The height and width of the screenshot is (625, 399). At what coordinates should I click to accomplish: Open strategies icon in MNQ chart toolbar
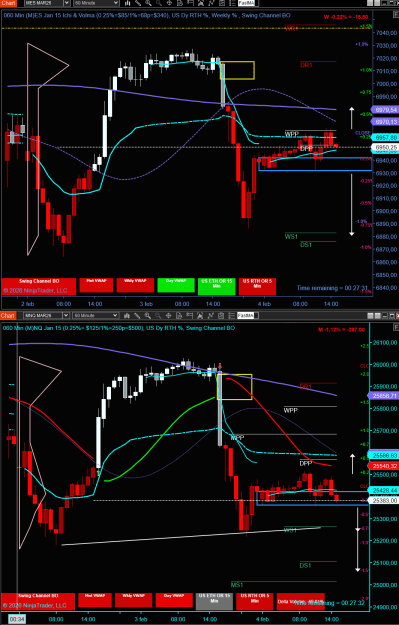coord(221,316)
